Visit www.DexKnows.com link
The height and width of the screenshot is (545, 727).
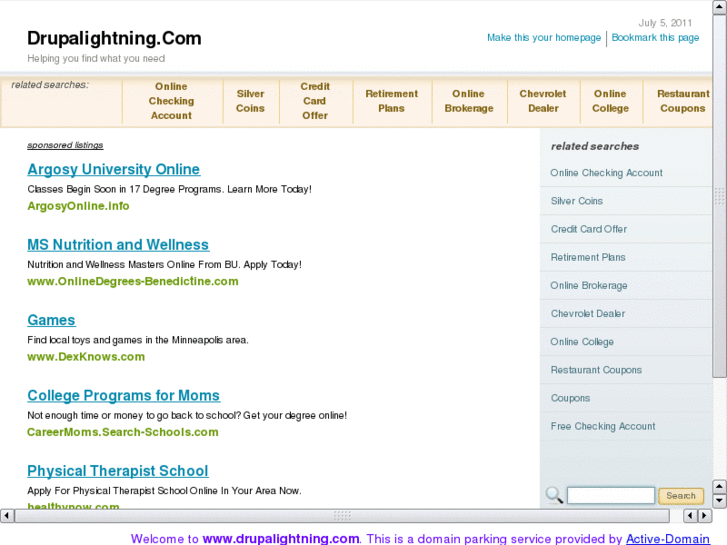pyautogui.click(x=86, y=357)
